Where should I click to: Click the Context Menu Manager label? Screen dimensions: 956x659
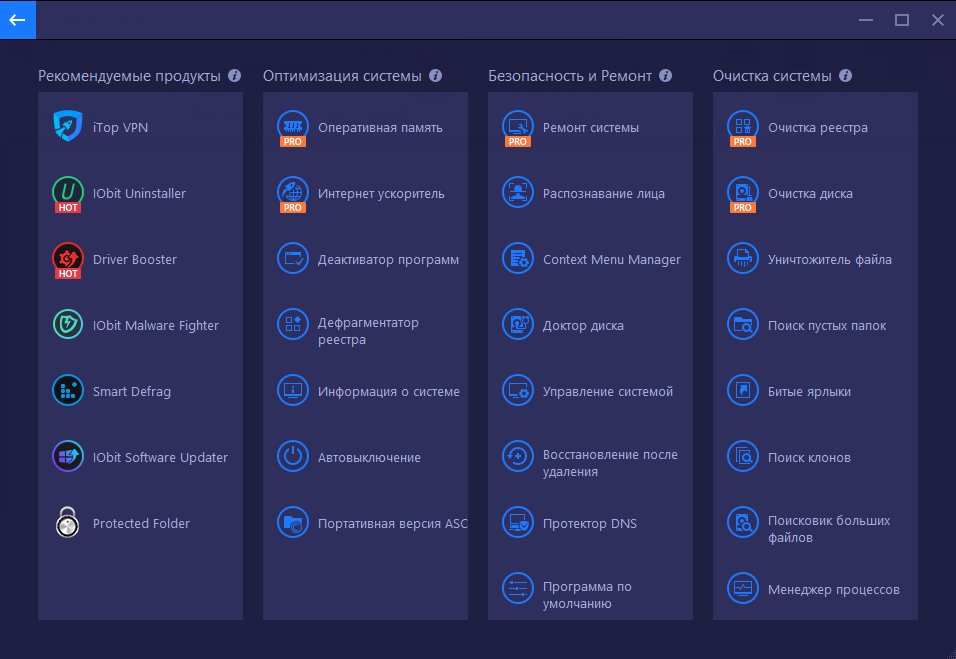[612, 259]
